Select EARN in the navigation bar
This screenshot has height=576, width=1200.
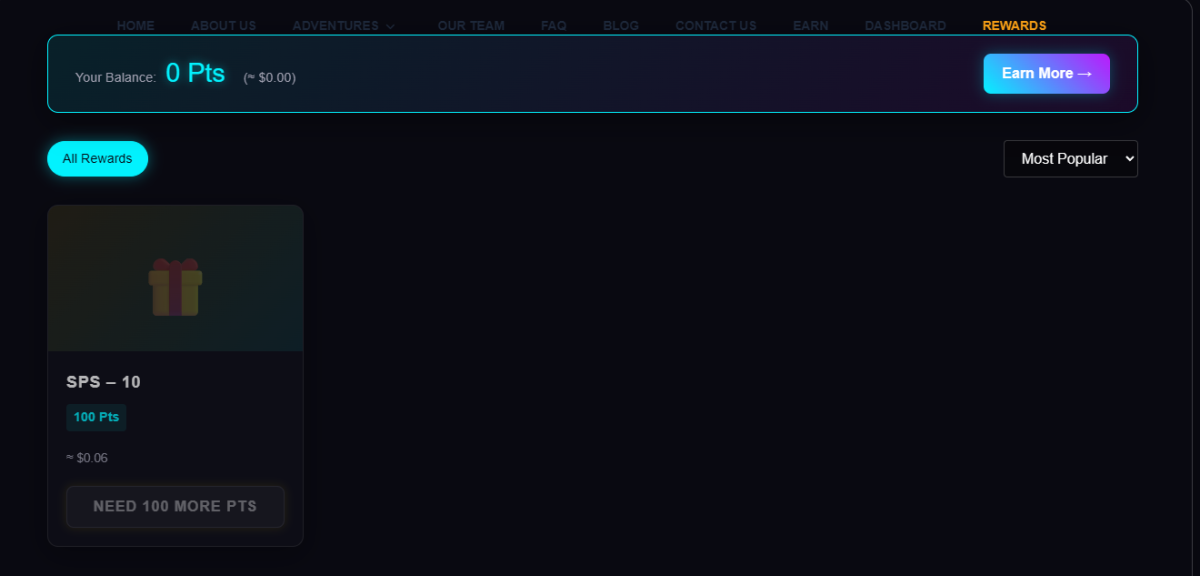[810, 26]
